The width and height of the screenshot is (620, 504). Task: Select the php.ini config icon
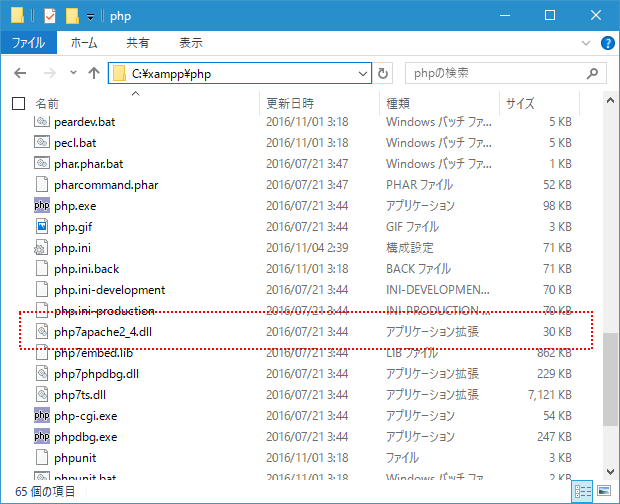click(41, 247)
